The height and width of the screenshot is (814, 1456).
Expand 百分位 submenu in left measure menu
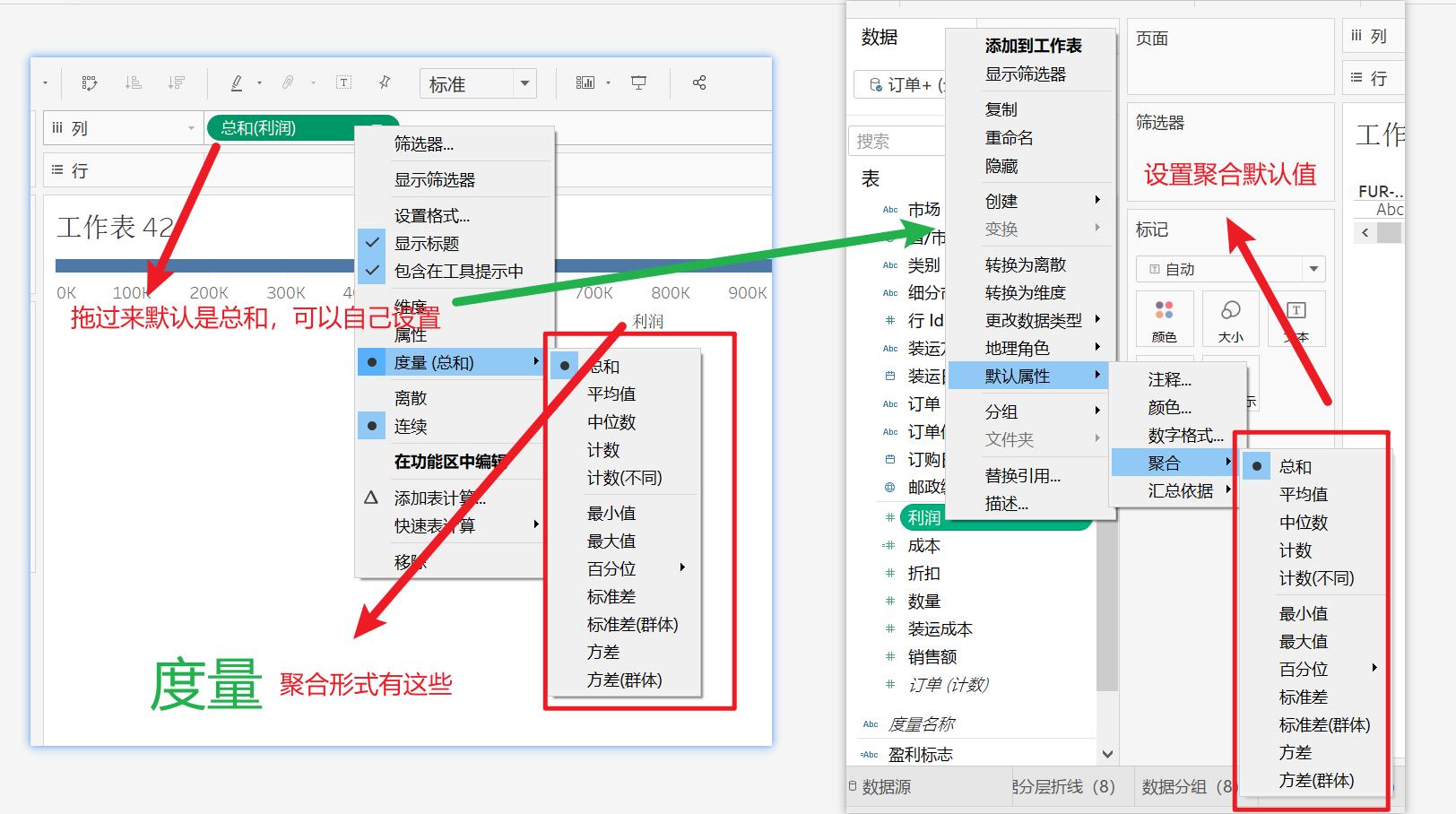625,568
